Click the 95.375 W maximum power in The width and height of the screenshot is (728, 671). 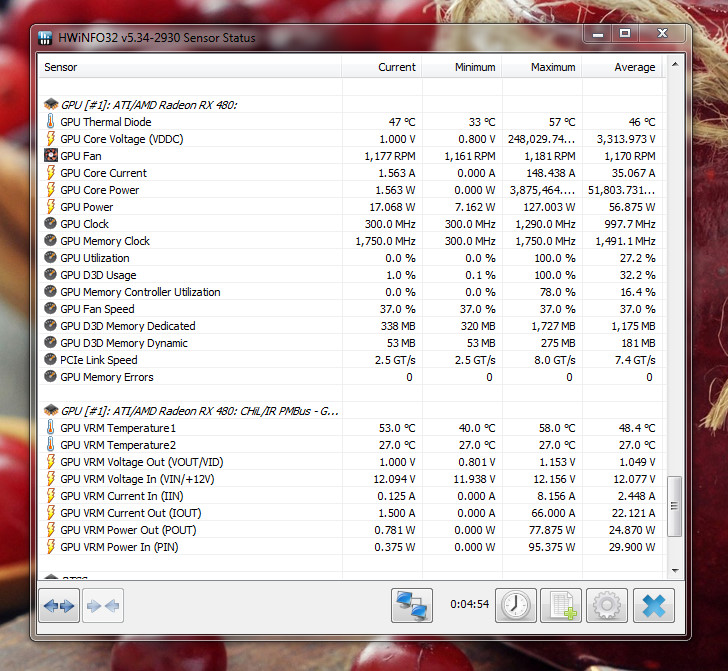click(x=552, y=547)
